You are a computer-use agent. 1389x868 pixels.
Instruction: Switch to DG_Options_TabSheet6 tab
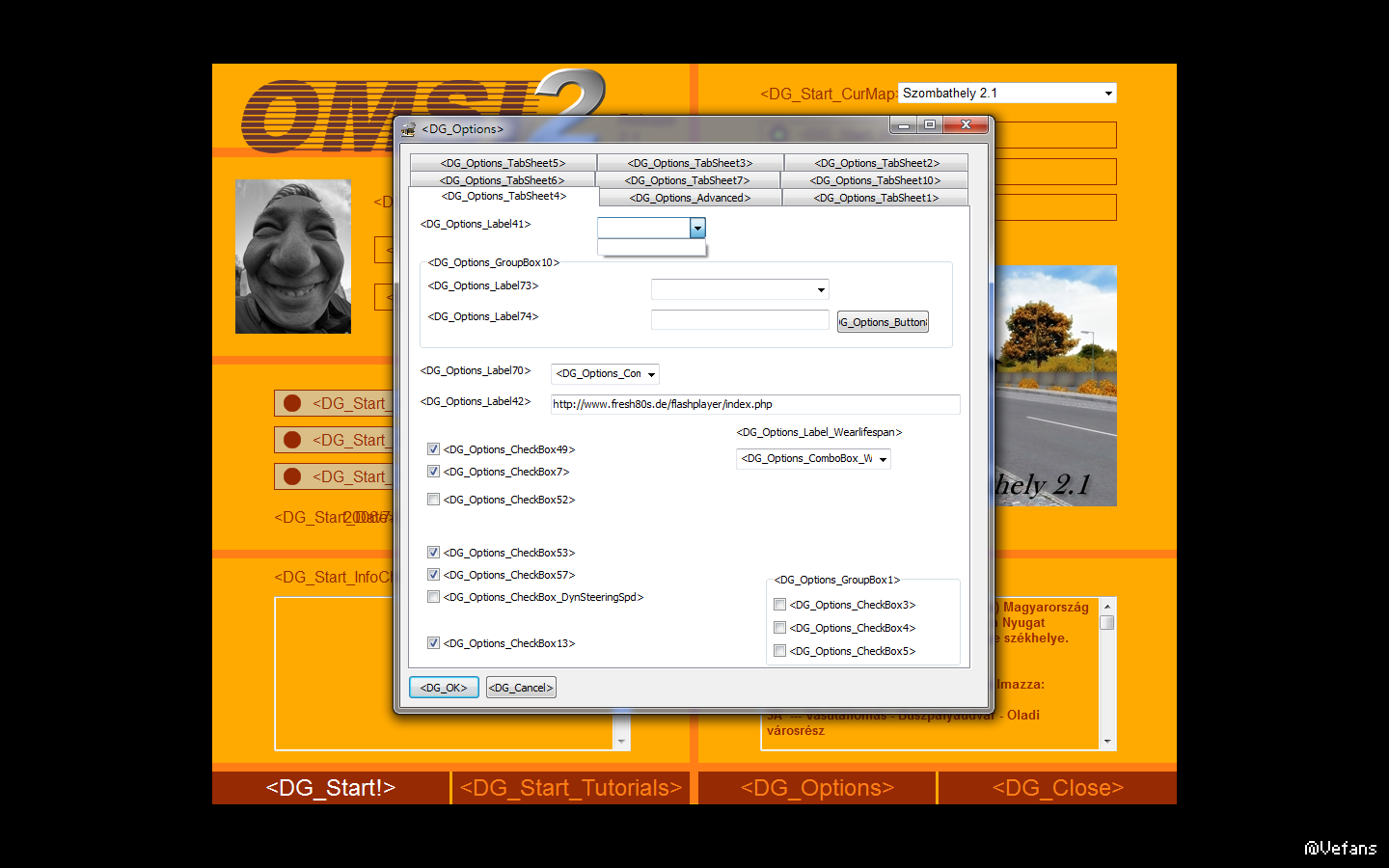(503, 180)
